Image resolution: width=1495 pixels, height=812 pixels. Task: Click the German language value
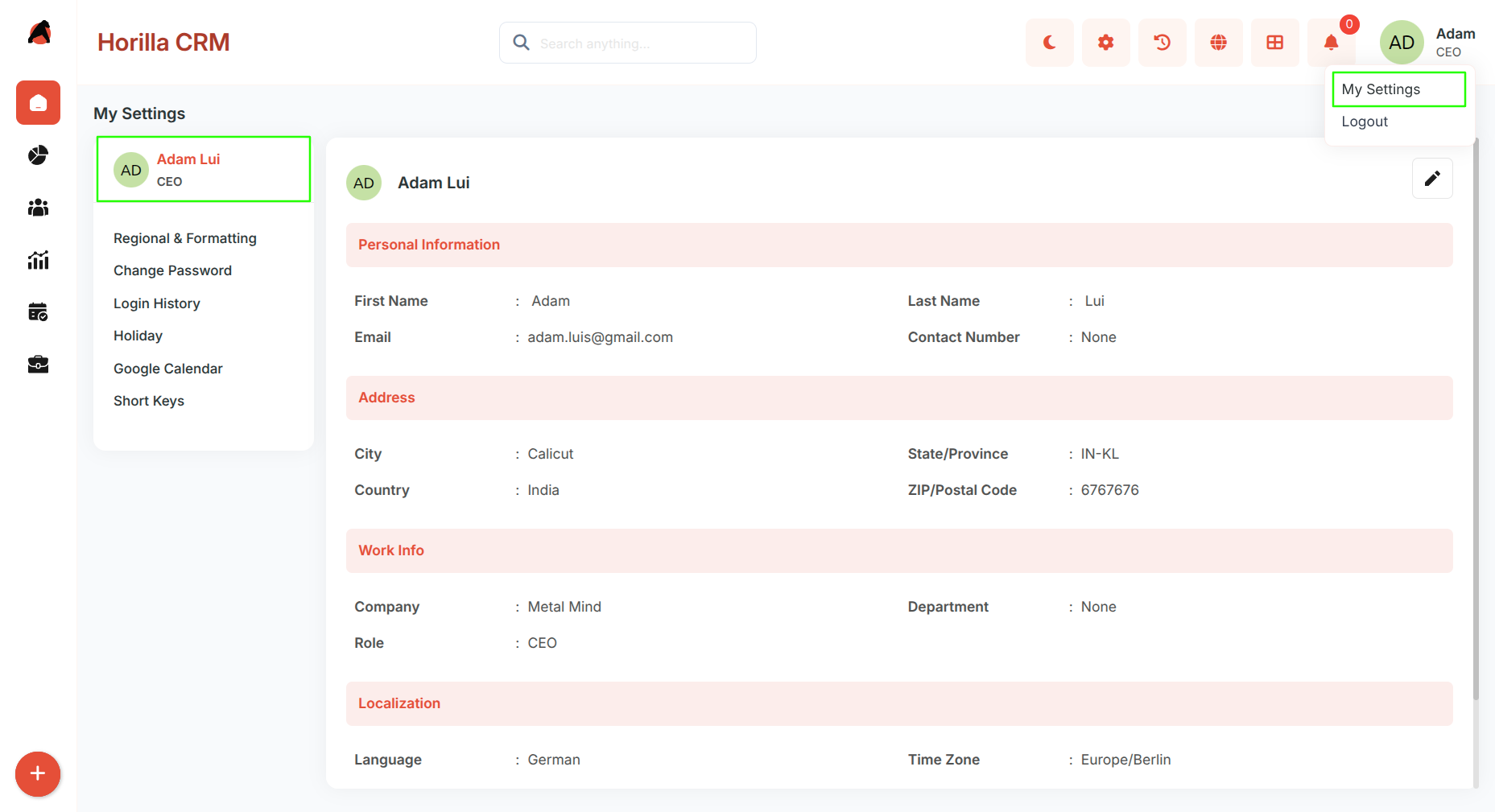(x=554, y=760)
